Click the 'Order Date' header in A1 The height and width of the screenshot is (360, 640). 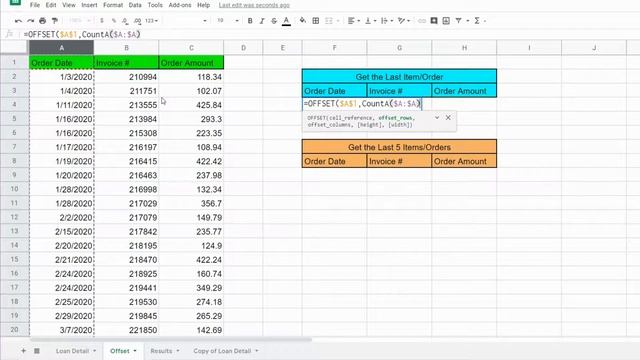pyautogui.click(x=62, y=63)
